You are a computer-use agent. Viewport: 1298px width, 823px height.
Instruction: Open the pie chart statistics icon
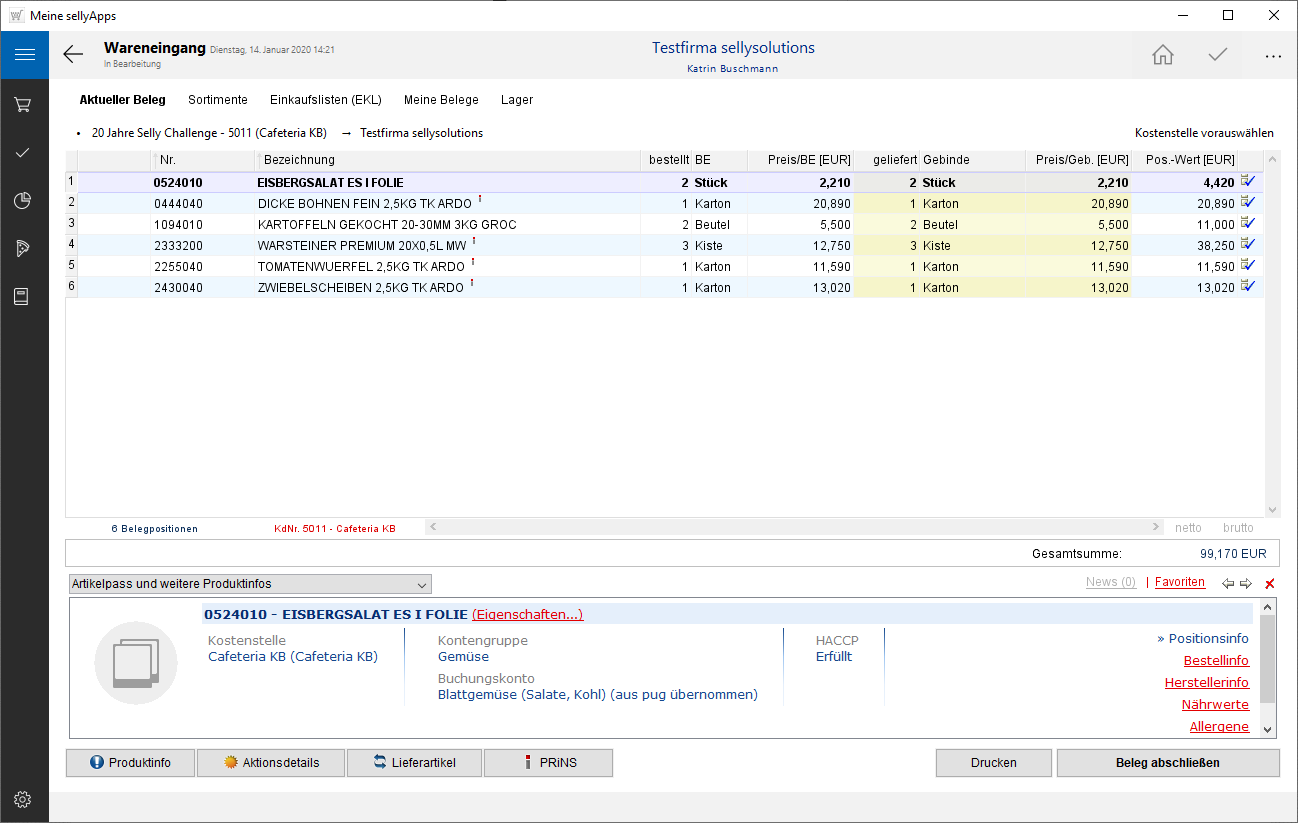24,201
